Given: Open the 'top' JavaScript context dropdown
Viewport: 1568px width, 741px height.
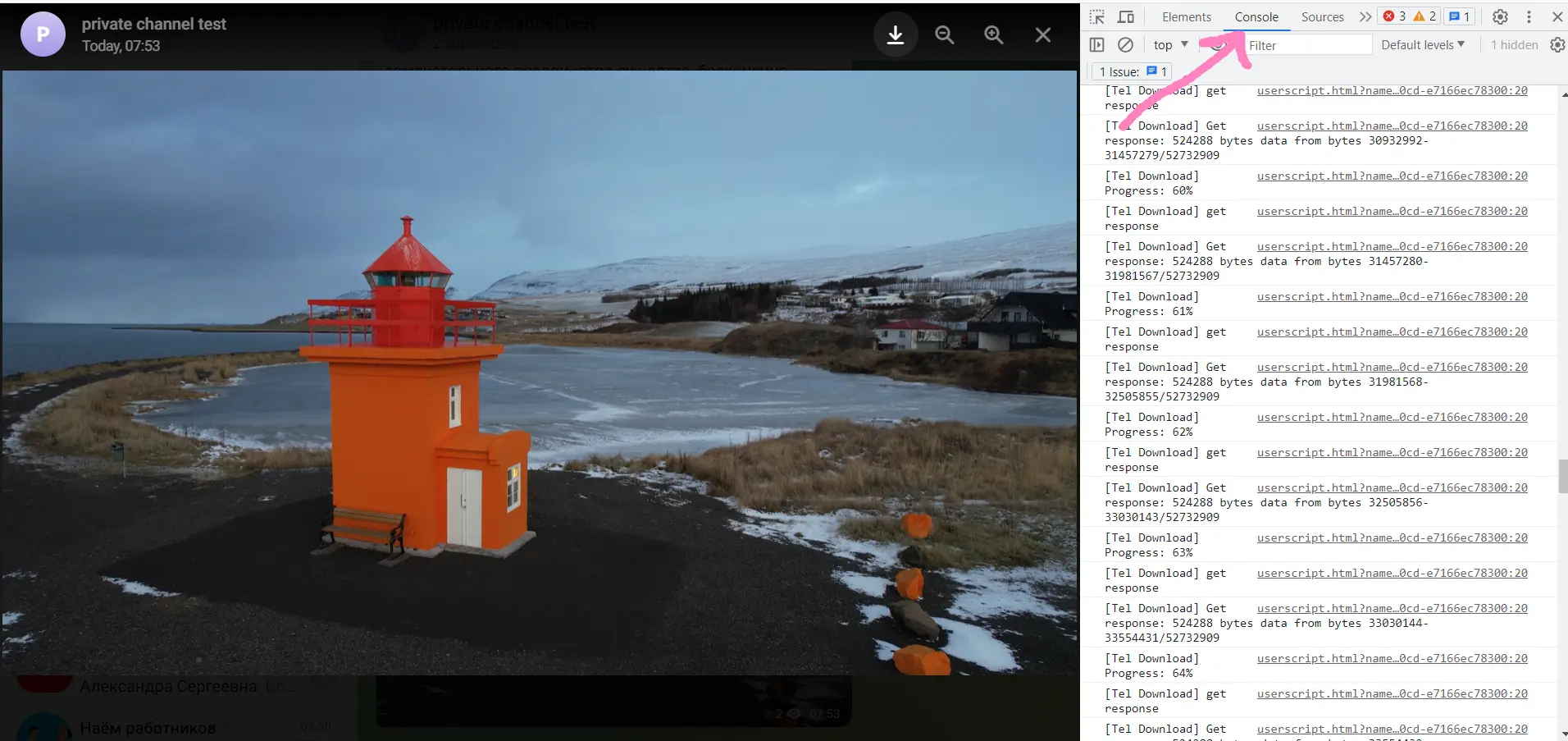Looking at the screenshot, I should pyautogui.click(x=1170, y=45).
